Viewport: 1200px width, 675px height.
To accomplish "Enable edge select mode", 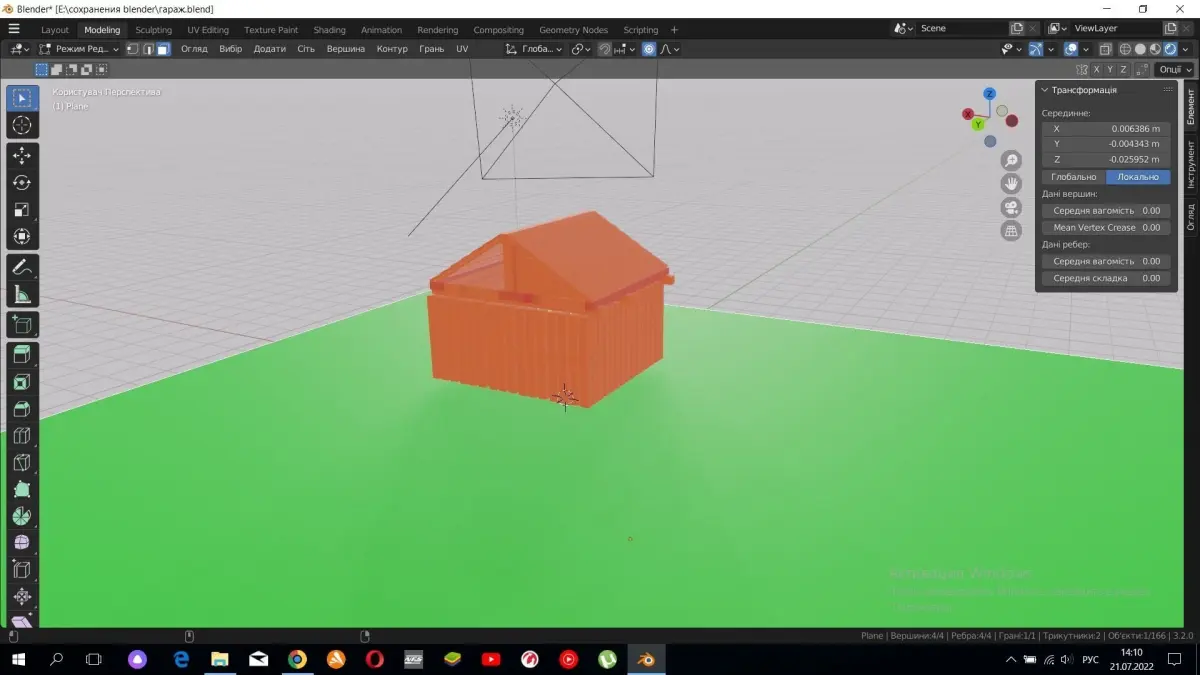I will [147, 48].
